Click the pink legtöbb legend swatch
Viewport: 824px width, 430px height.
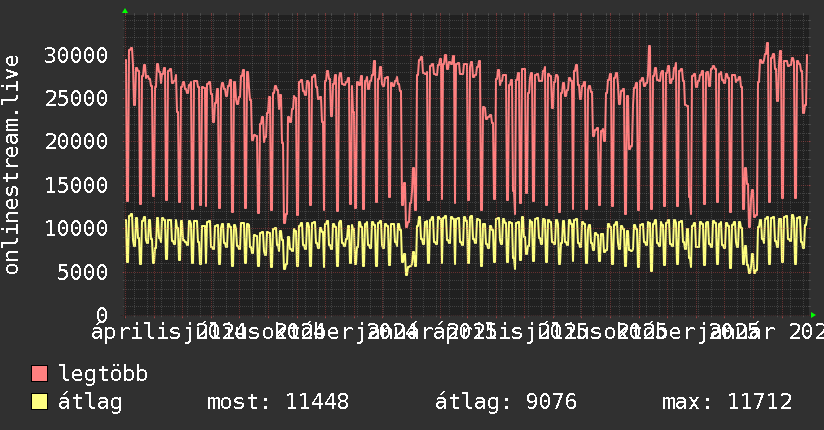click(39, 373)
